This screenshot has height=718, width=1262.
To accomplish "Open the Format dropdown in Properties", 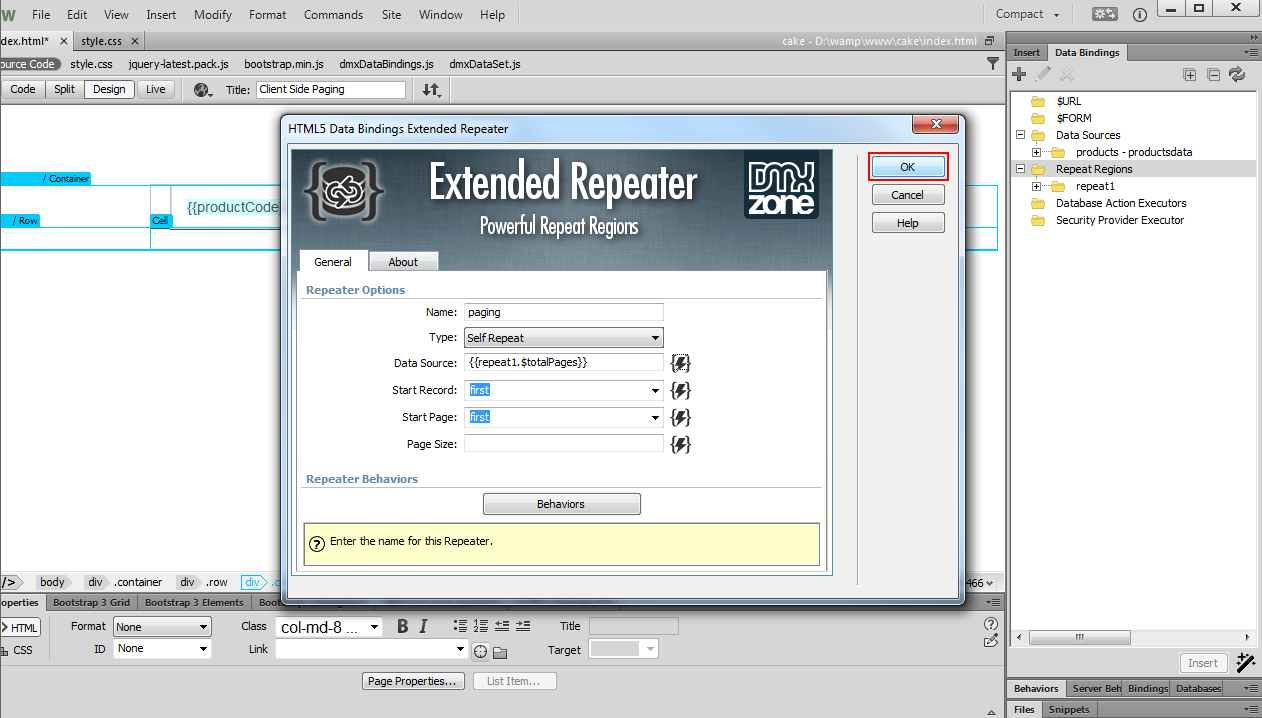I will click(x=162, y=627).
